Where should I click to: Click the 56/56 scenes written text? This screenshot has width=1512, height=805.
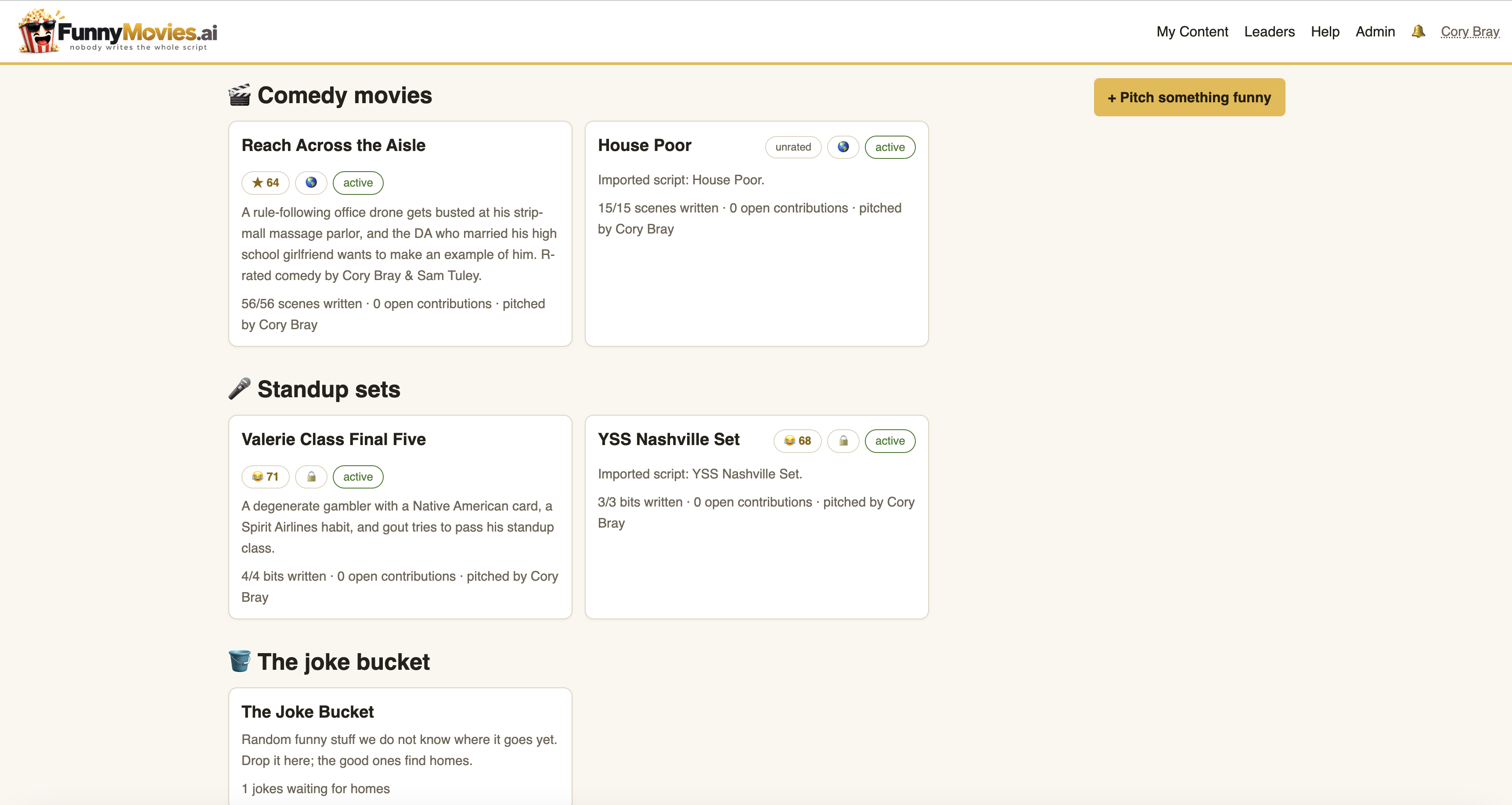click(x=302, y=303)
